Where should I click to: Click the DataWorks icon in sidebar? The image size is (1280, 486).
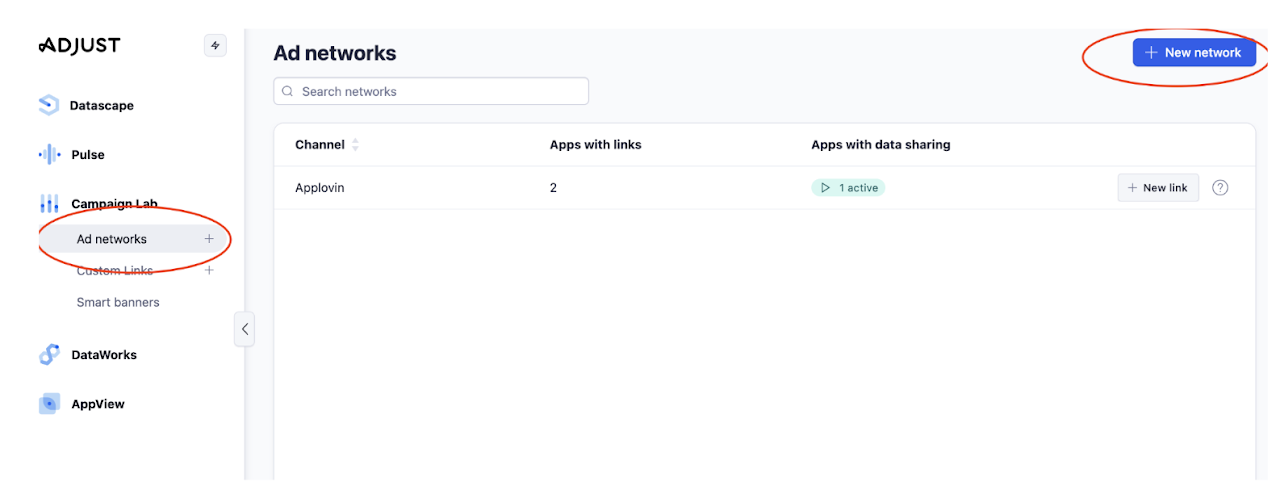coord(49,355)
